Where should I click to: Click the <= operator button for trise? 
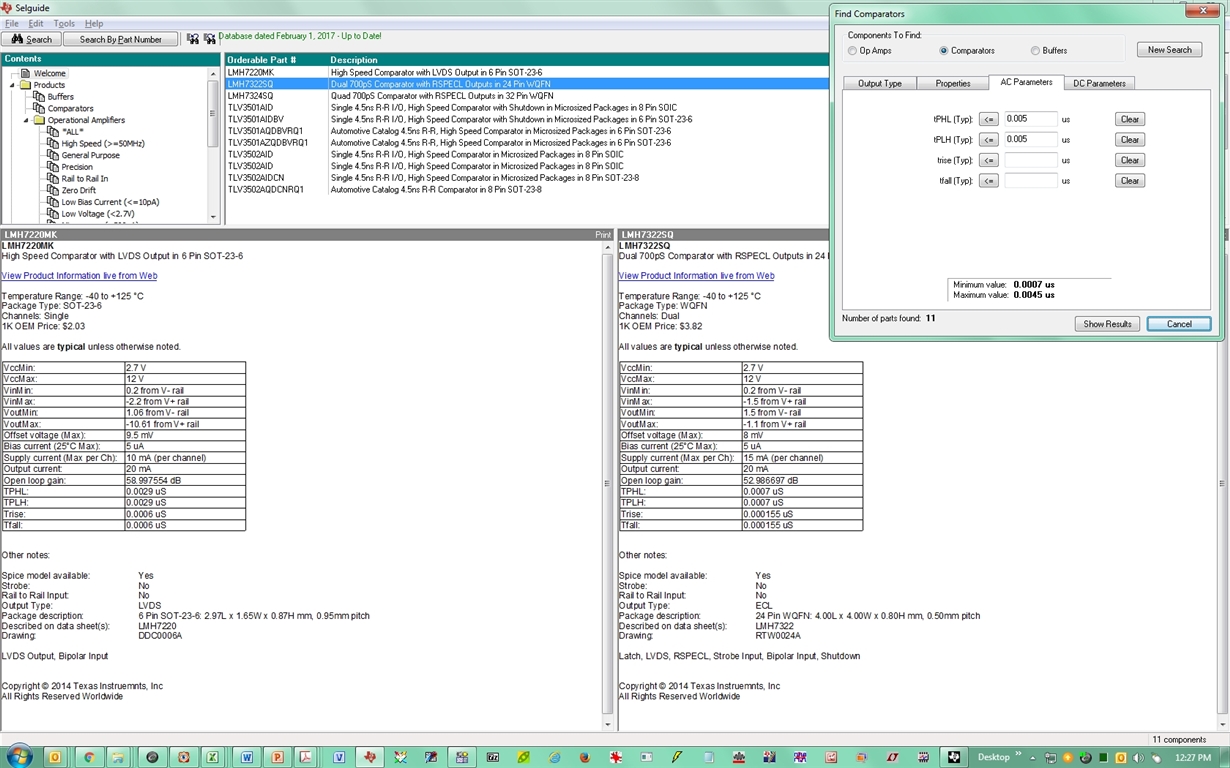[988, 160]
